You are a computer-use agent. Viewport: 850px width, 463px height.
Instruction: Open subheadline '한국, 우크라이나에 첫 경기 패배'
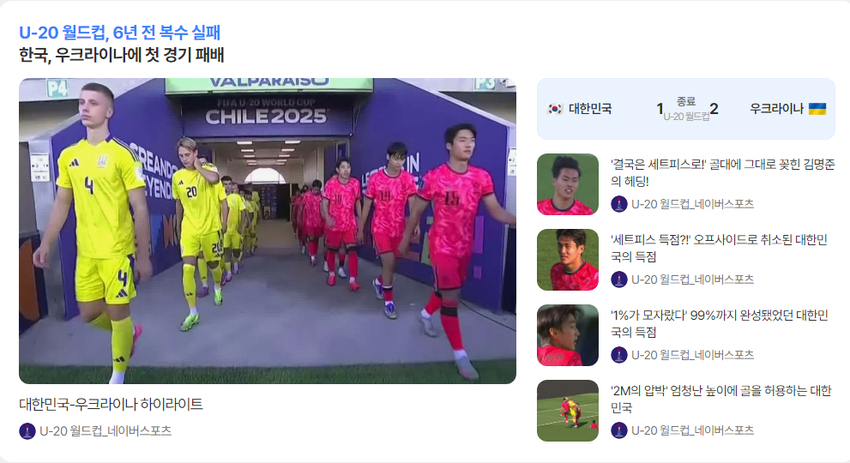coord(121,55)
